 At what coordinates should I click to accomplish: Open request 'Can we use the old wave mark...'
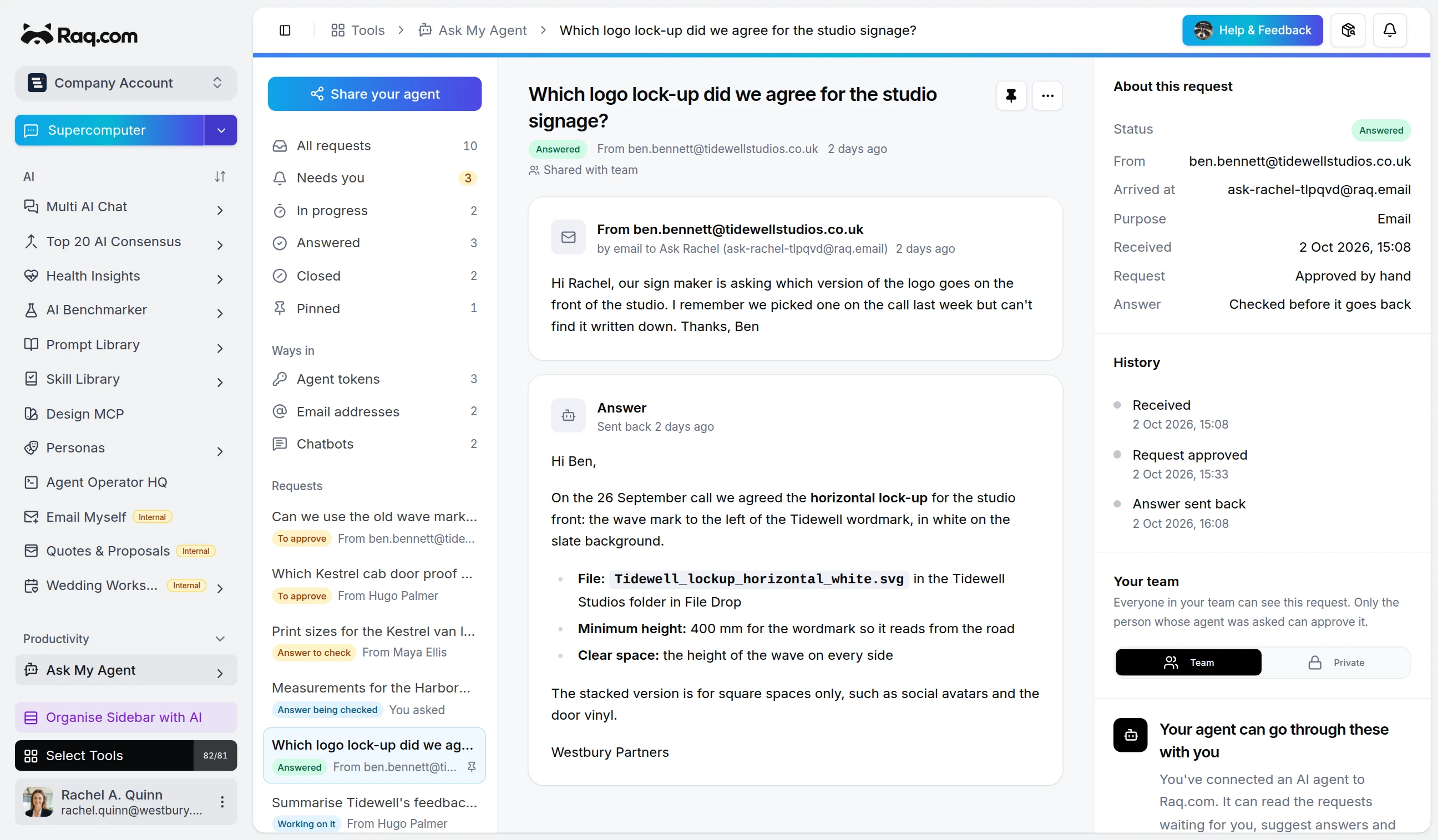[x=374, y=527]
